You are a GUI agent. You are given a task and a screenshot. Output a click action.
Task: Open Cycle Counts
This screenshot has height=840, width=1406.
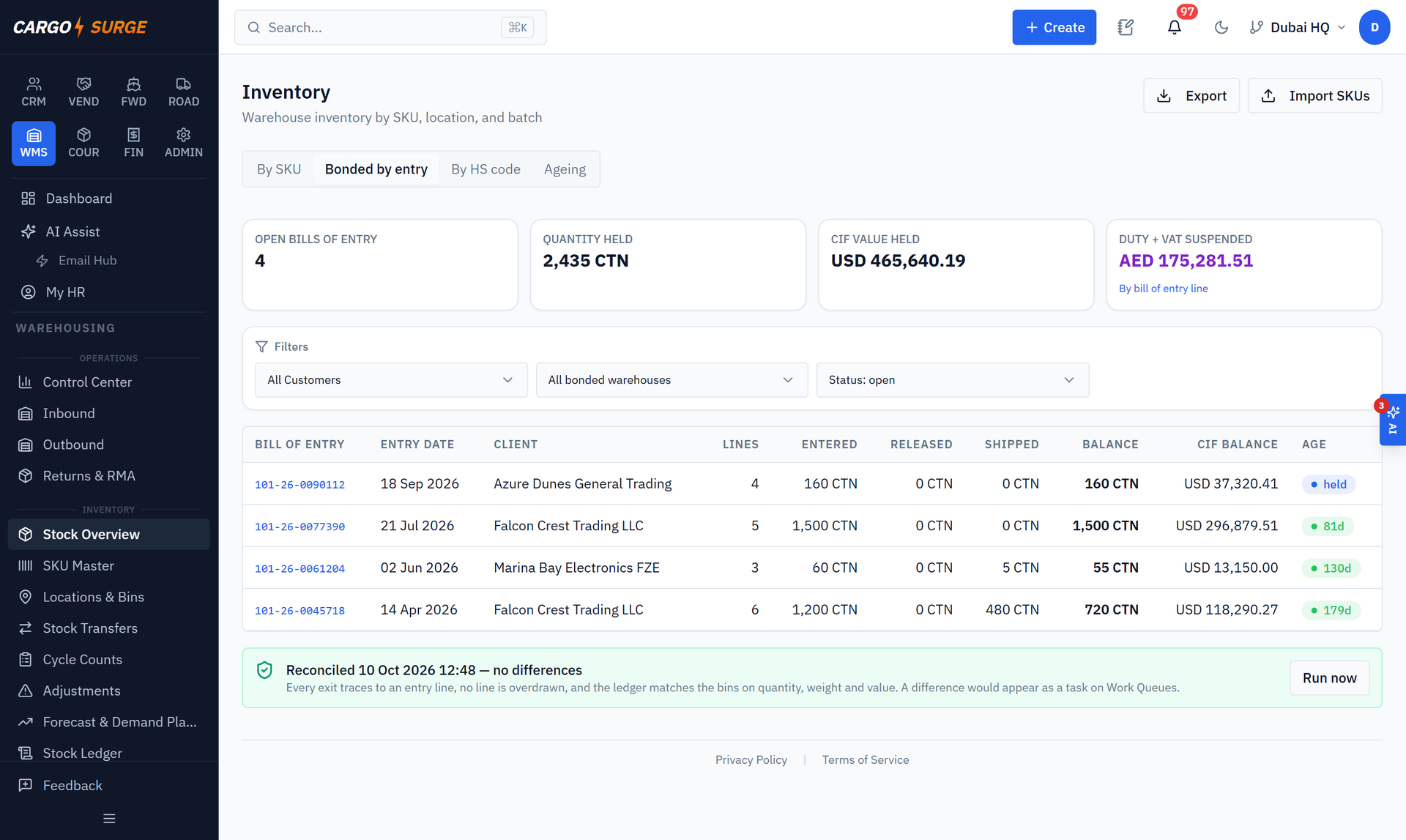[x=109, y=659]
